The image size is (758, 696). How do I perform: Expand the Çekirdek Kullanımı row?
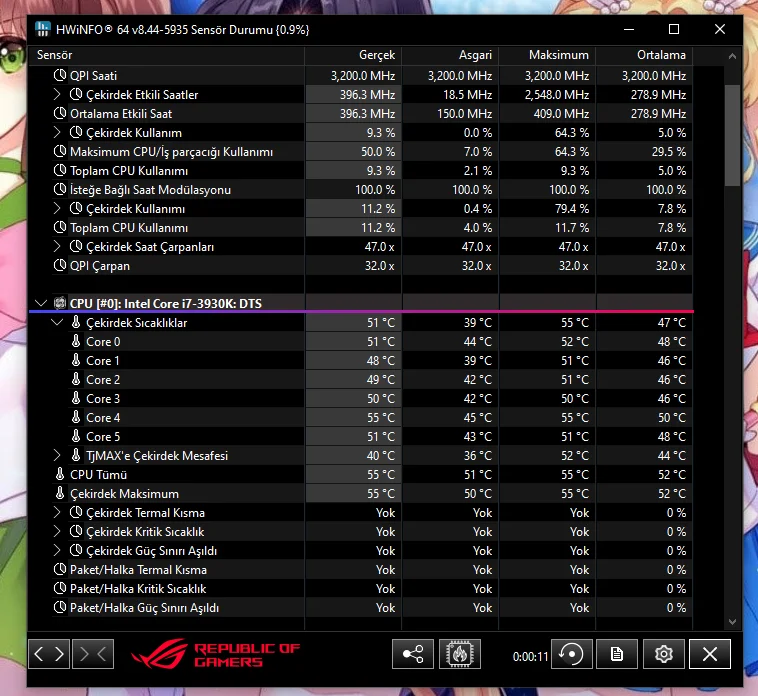57,208
